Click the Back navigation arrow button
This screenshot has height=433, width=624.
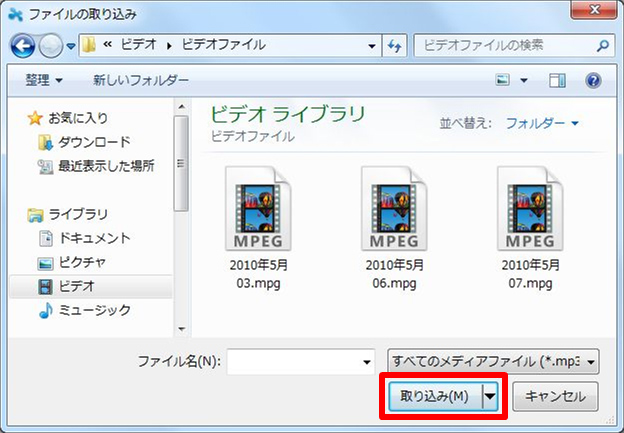coord(24,46)
